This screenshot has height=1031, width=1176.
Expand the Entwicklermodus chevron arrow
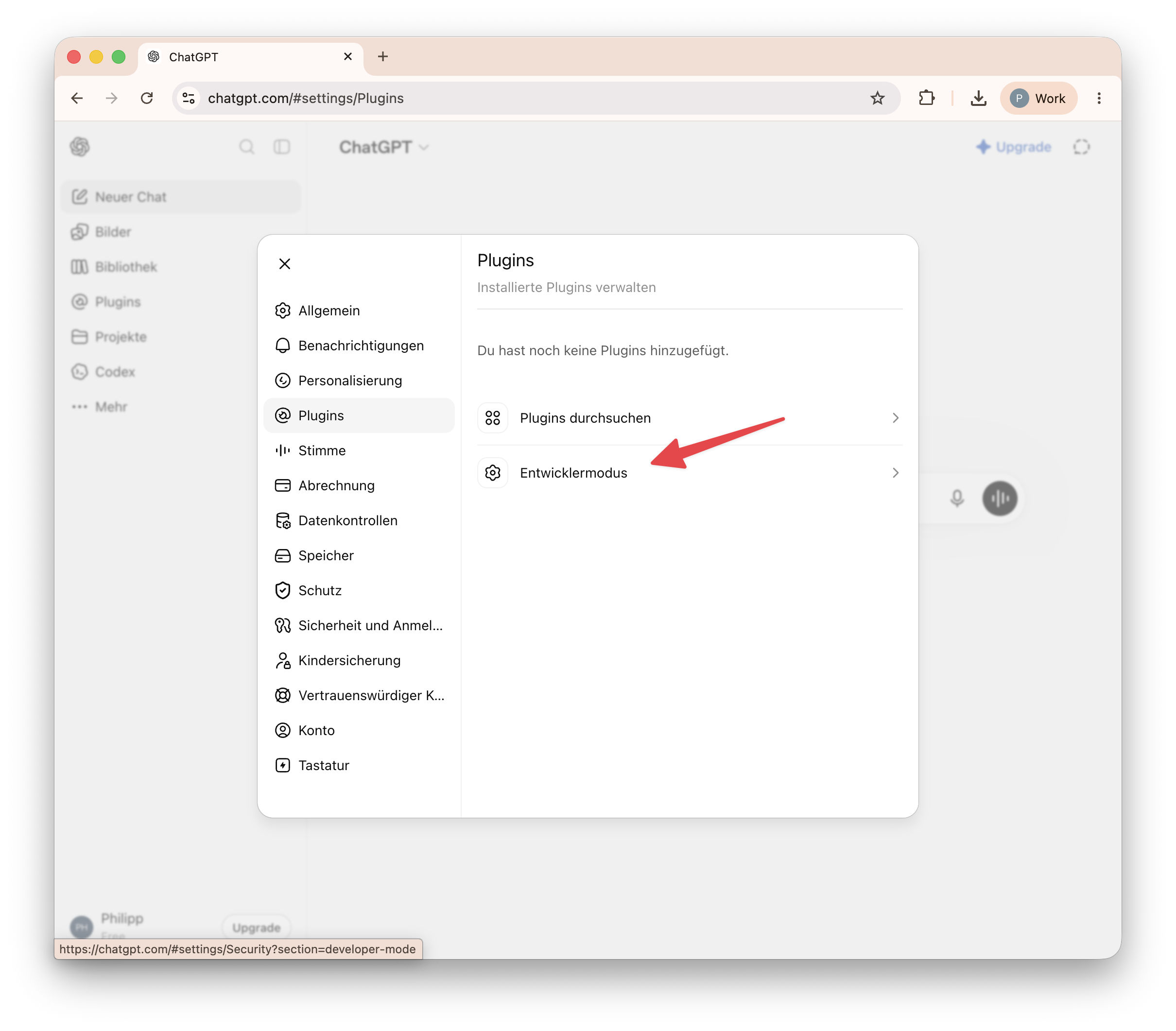tap(895, 473)
